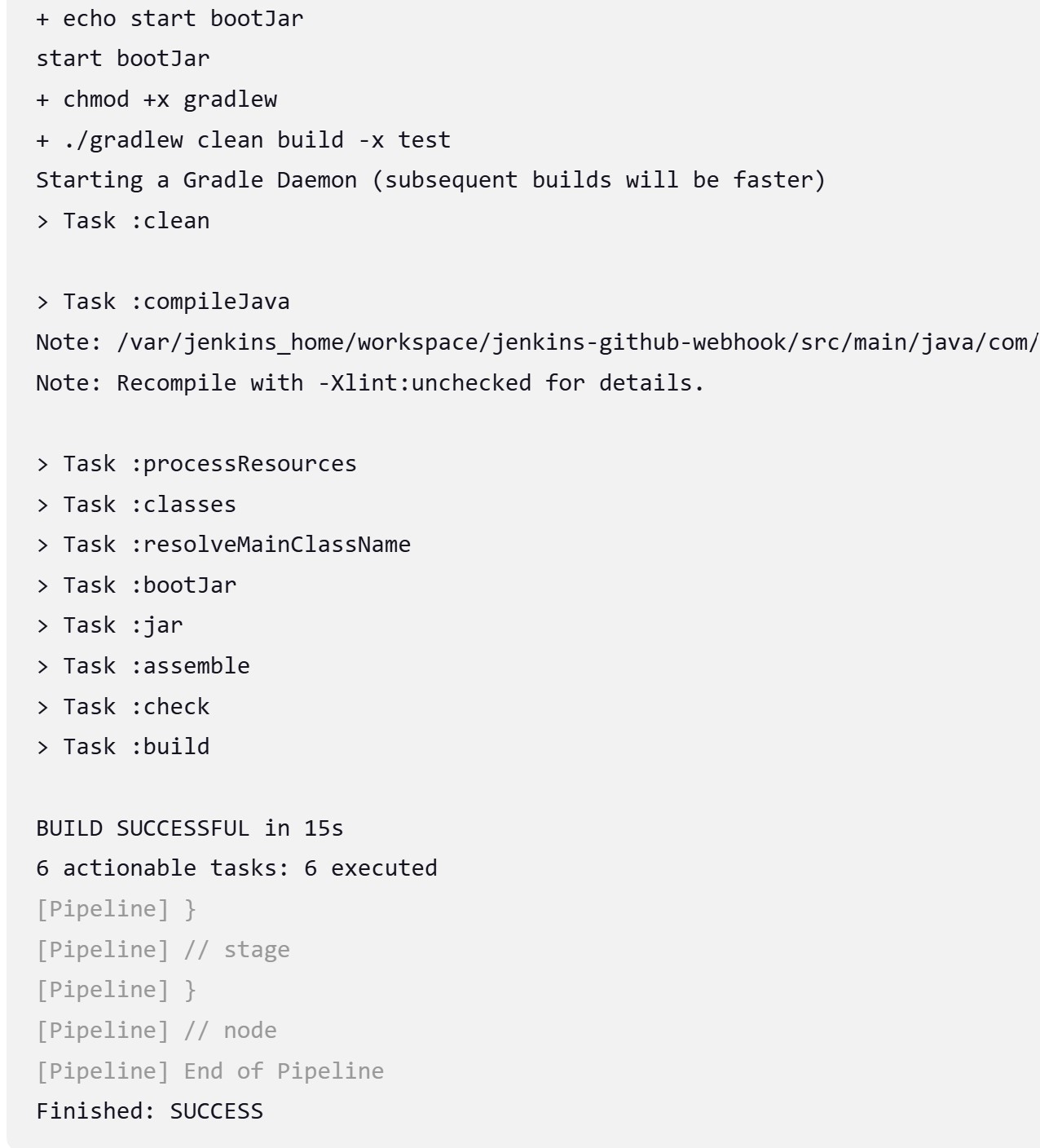Click the 'Task :resolveMainClassName' line
The image size is (1040, 1148).
(223, 545)
